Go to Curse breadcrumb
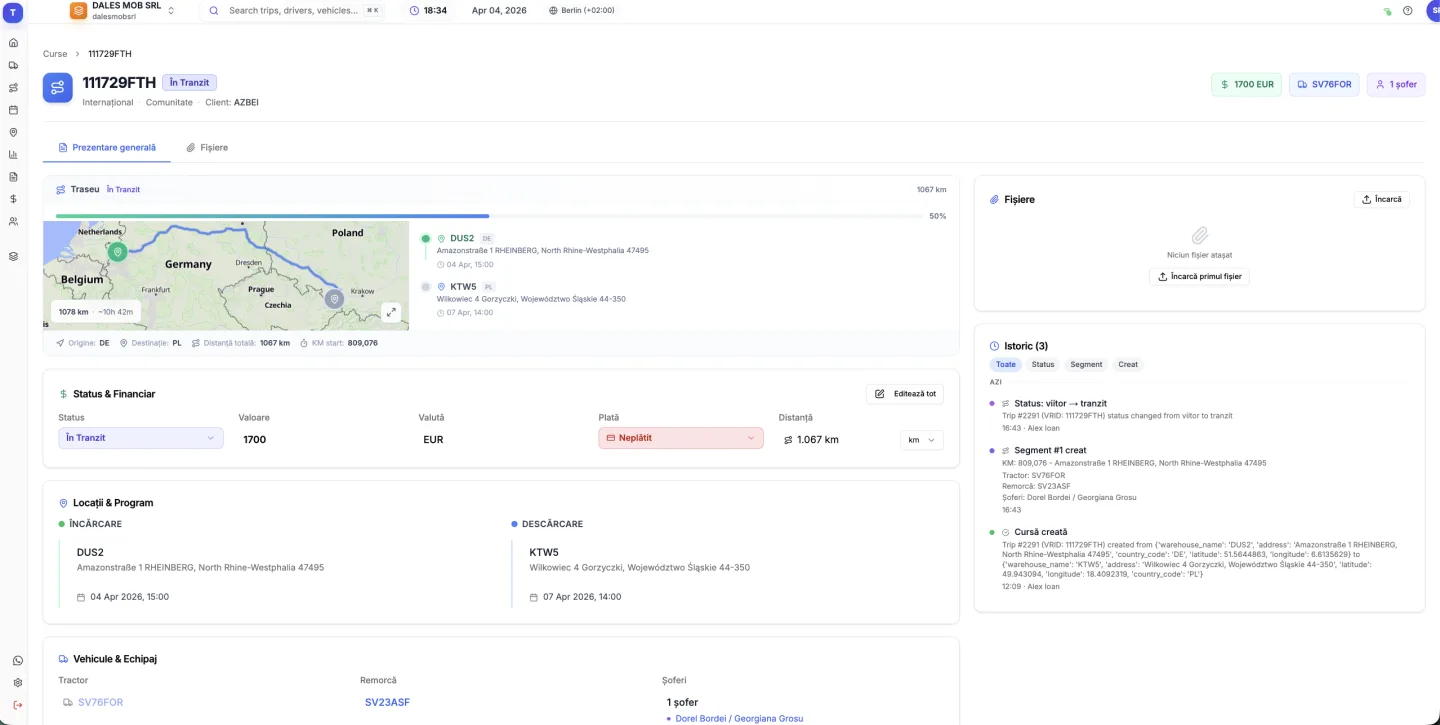The height and width of the screenshot is (725, 1440). [55, 54]
